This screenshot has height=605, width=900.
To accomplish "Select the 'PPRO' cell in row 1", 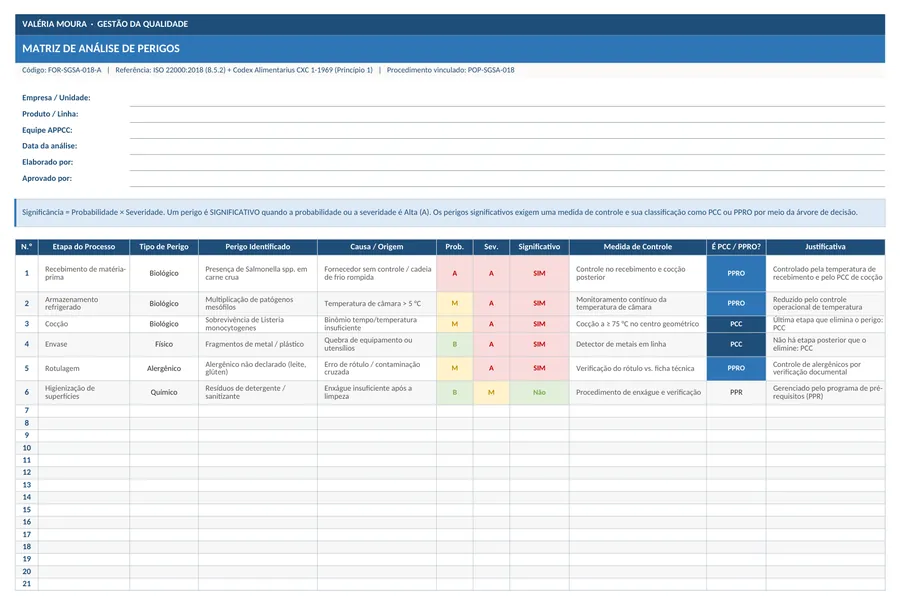I will 736,273.
